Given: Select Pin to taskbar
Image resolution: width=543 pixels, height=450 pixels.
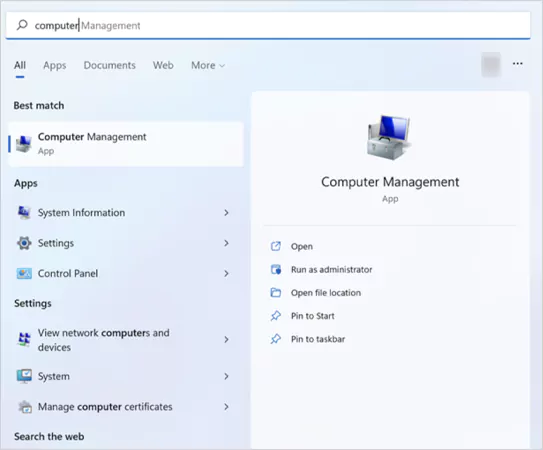Looking at the screenshot, I should coord(318,339).
